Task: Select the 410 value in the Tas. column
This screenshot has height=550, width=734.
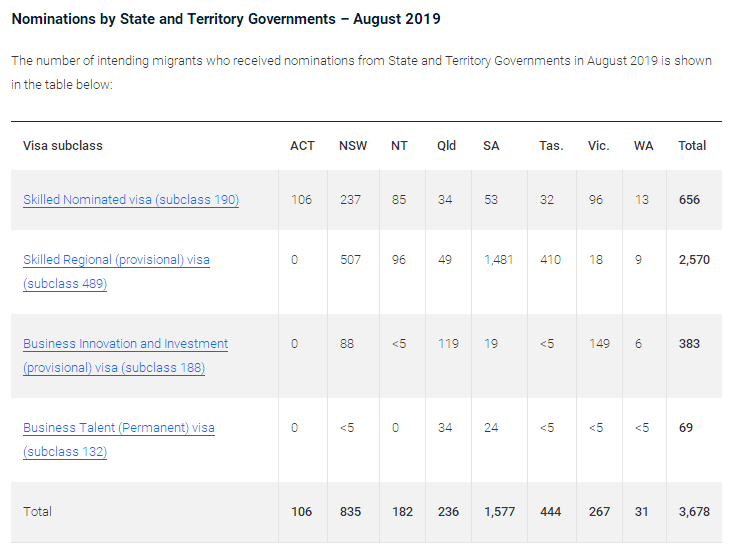Action: (x=551, y=260)
